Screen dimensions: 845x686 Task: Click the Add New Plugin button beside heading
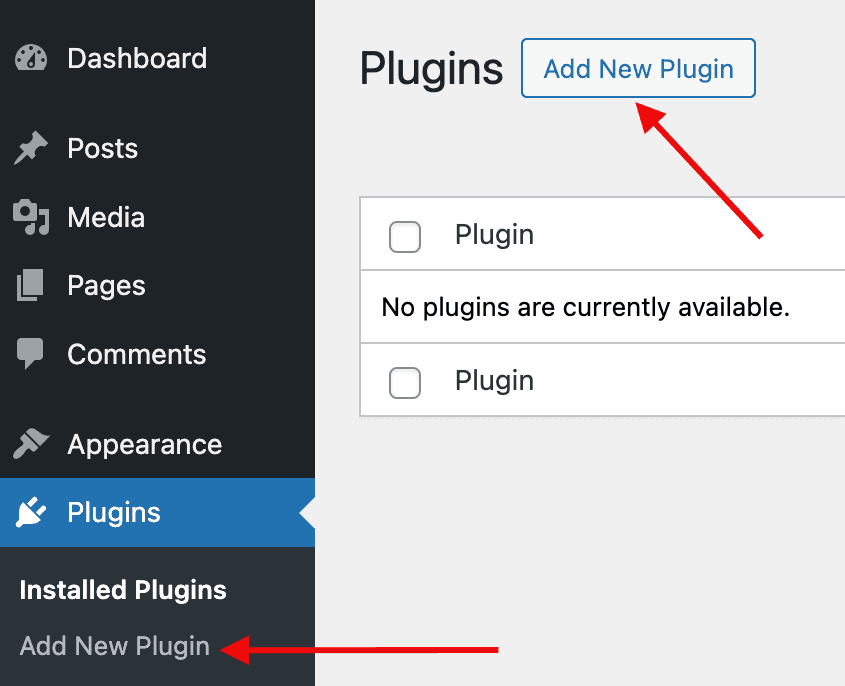(638, 68)
